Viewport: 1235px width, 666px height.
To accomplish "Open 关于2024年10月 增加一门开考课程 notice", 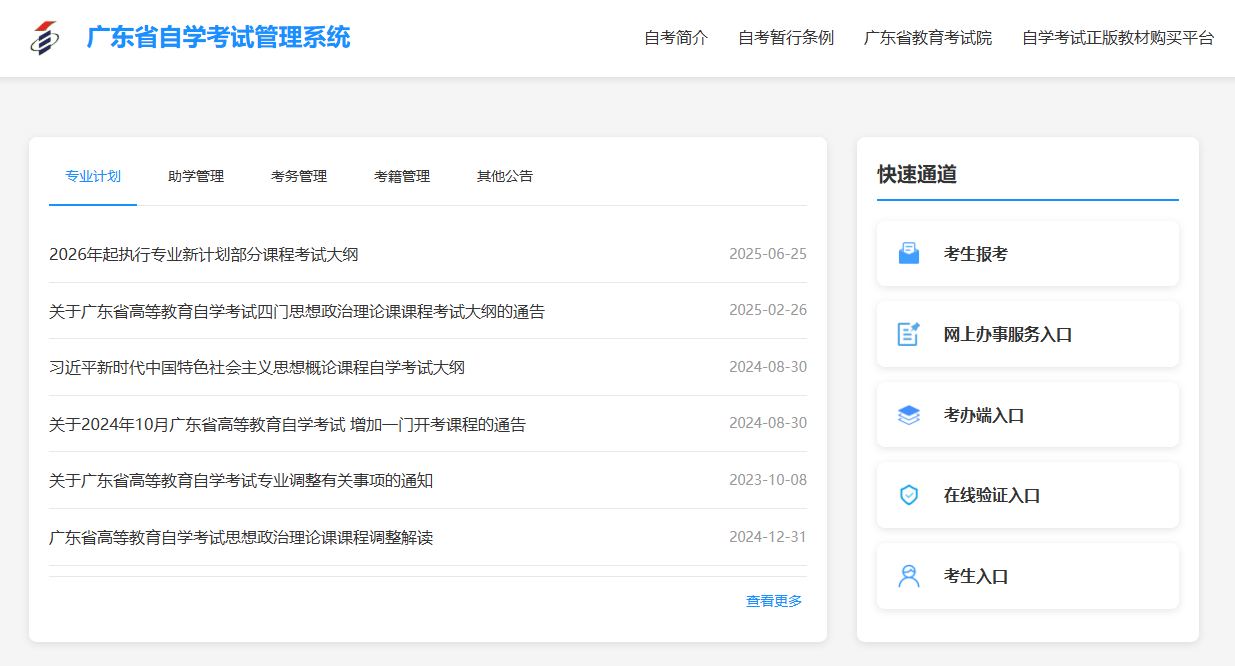I will click(x=287, y=425).
